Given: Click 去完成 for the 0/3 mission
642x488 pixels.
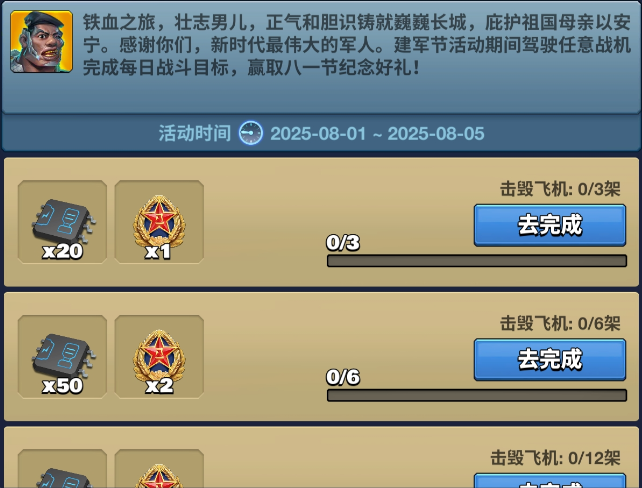Looking at the screenshot, I should point(550,225).
